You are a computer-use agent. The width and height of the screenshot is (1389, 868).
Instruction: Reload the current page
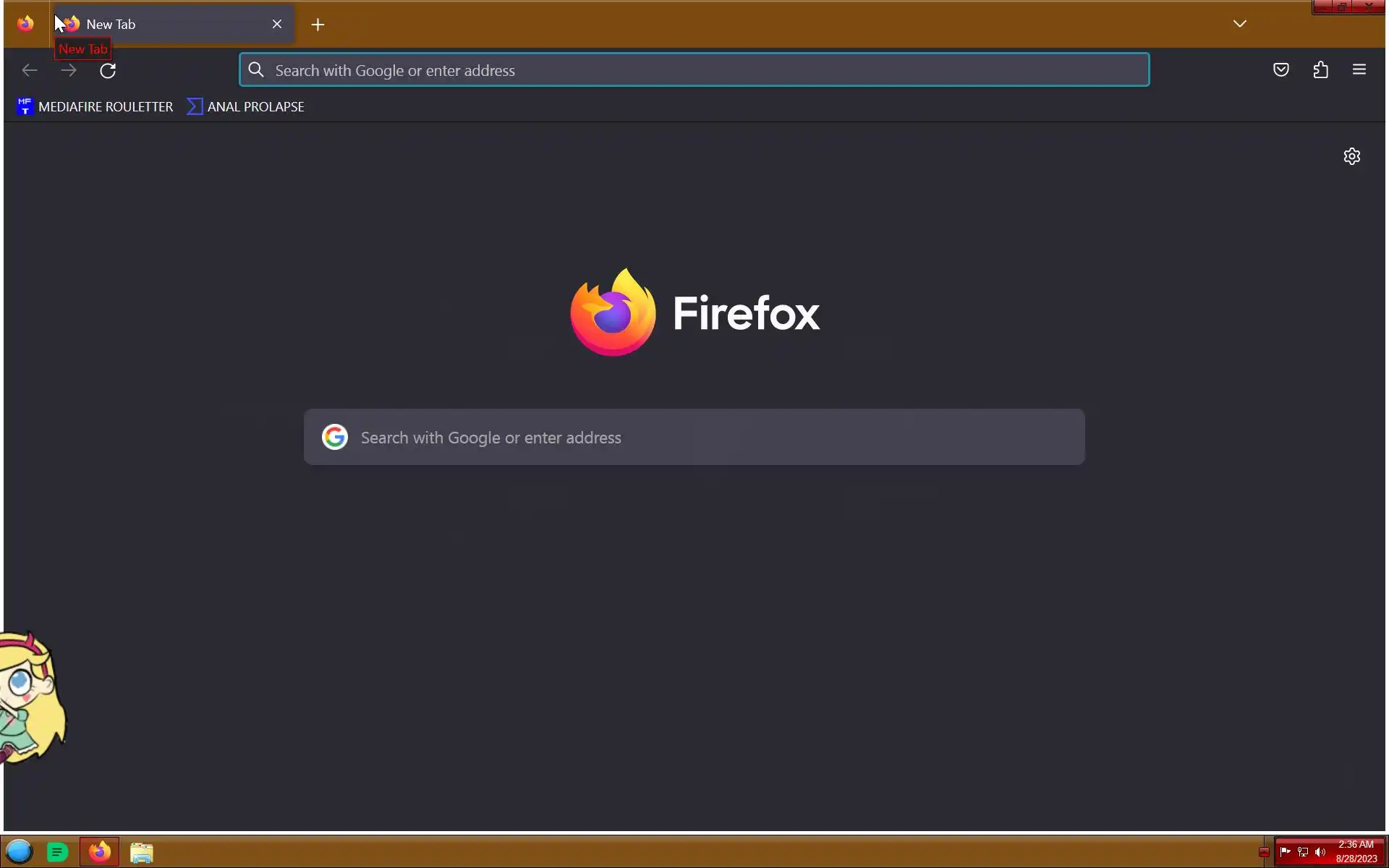point(108,70)
